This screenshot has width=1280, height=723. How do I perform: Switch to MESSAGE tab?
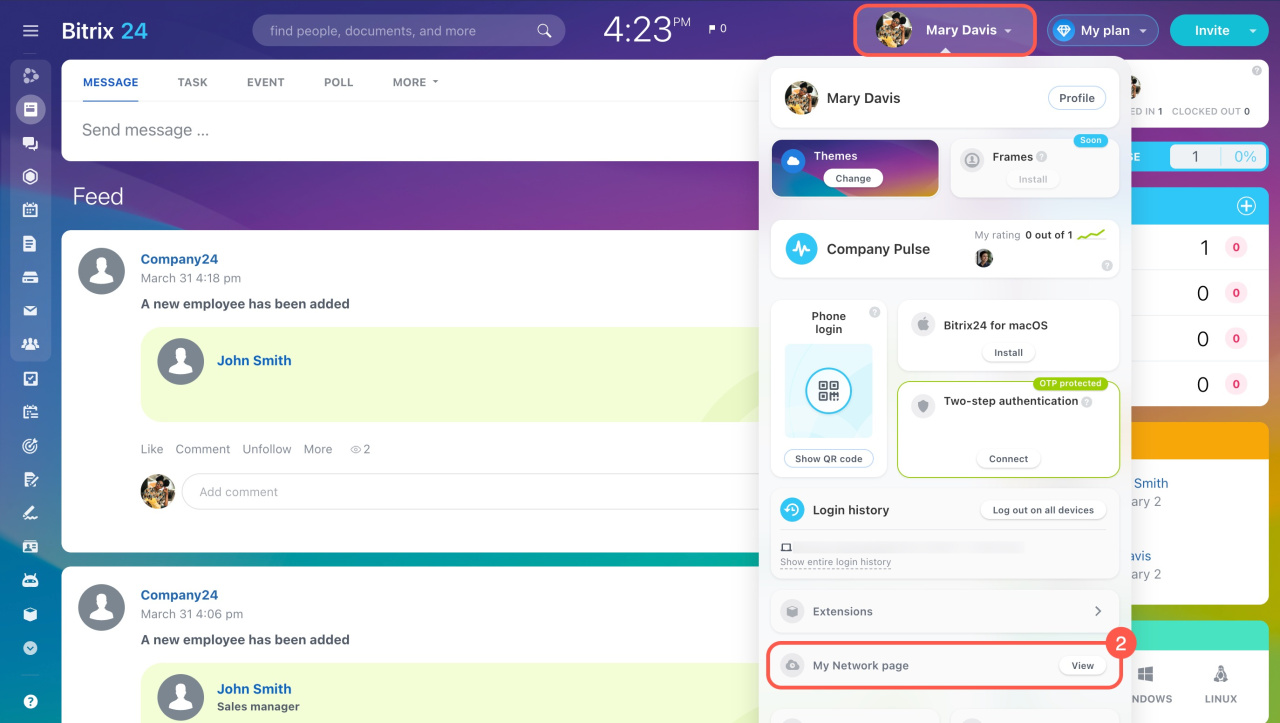(x=110, y=82)
